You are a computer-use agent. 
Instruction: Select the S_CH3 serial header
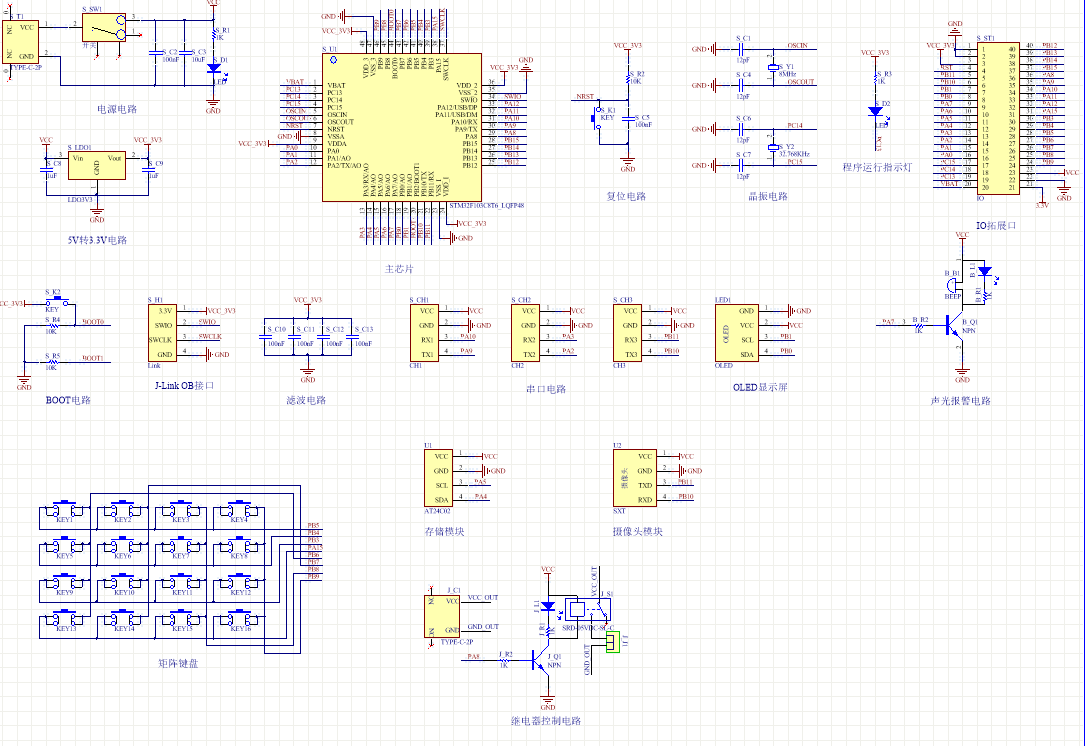pyautogui.click(x=627, y=332)
